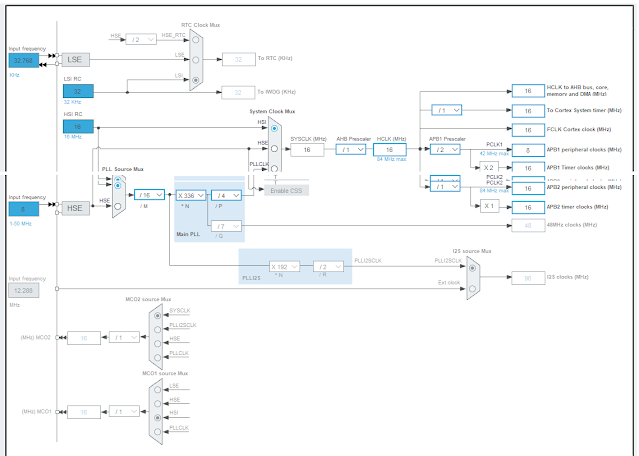
Task: Click the 12.288 I2S input frequency field
Action: click(x=24, y=291)
